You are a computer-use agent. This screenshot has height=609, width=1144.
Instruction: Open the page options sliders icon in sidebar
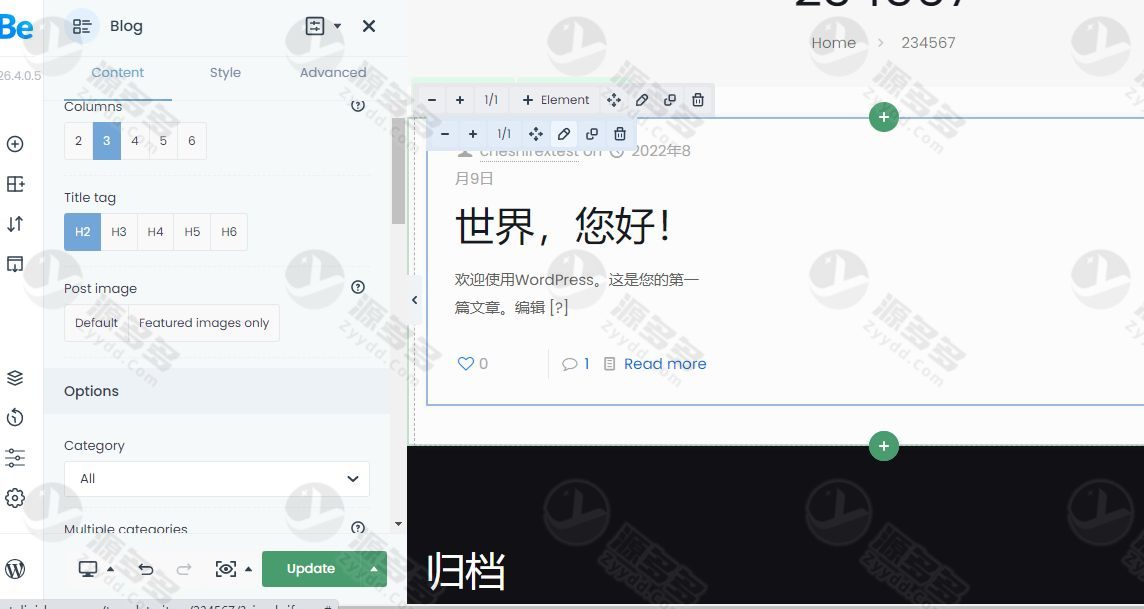coord(15,458)
